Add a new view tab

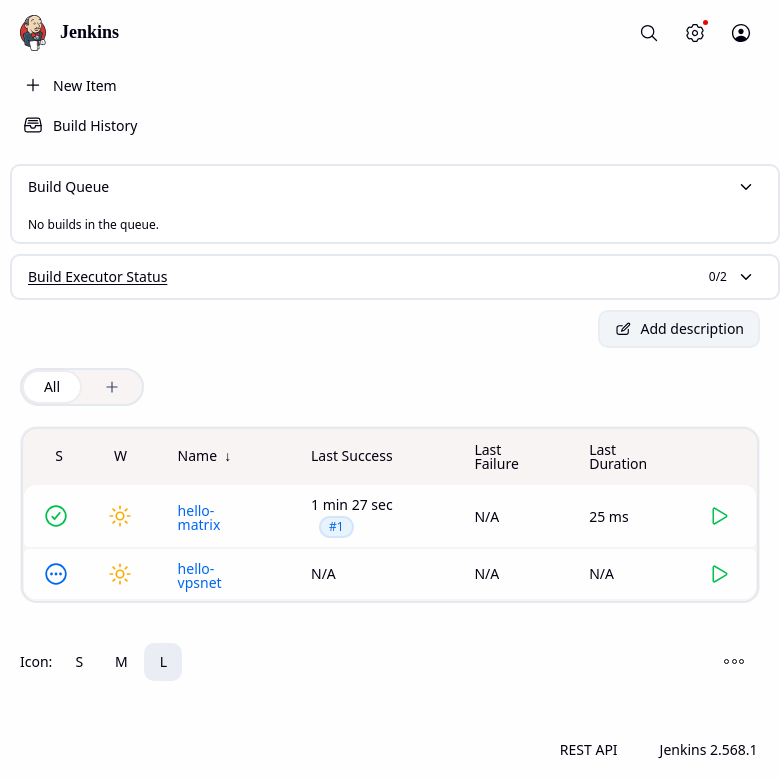112,387
